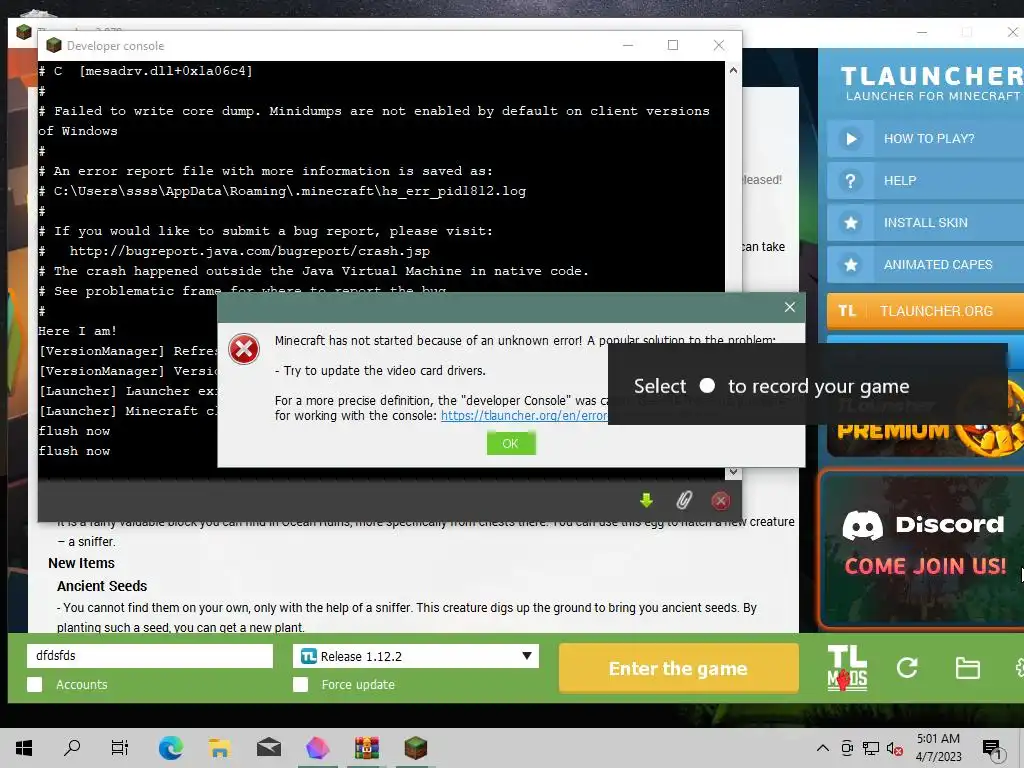Click the username field containing dfdsfds
Screen dimensions: 1024x768
(150, 656)
